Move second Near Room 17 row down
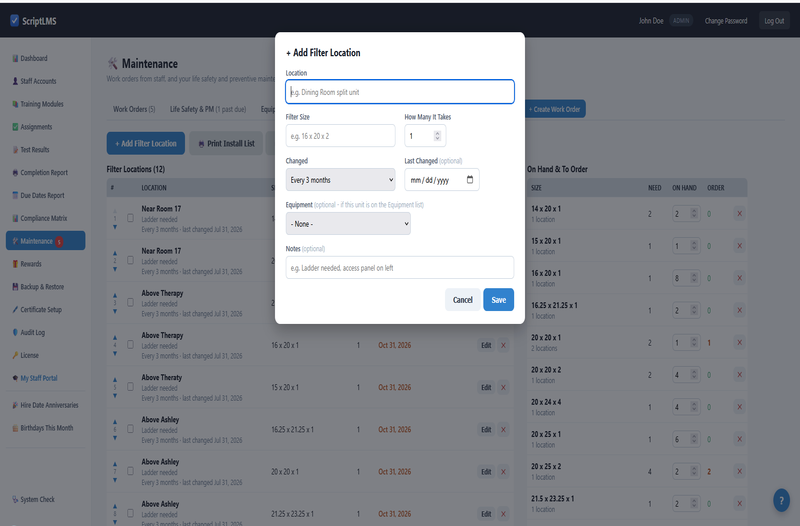 pyautogui.click(x=115, y=269)
